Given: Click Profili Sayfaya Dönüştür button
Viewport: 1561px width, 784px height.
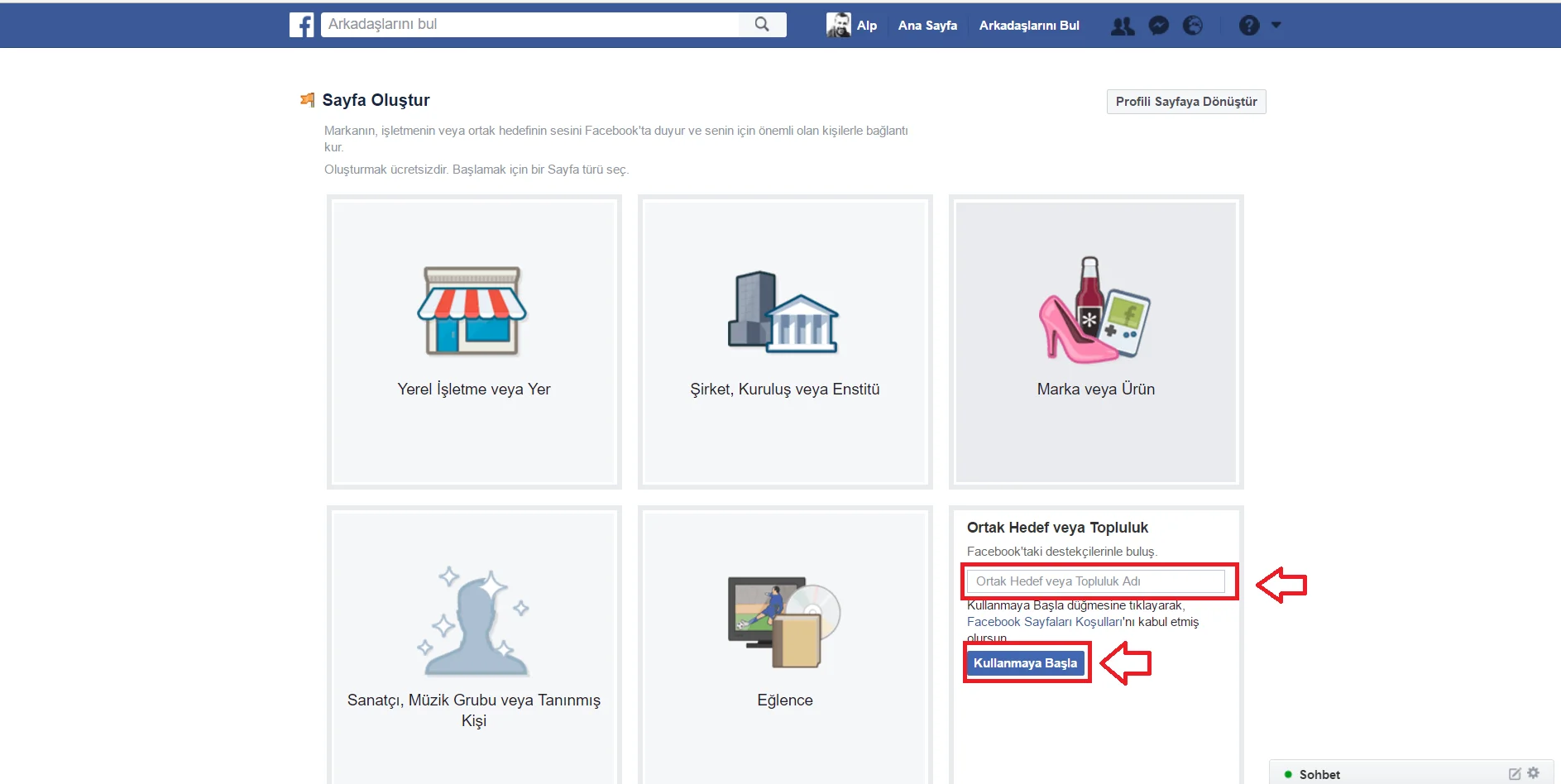Looking at the screenshot, I should click(1185, 102).
